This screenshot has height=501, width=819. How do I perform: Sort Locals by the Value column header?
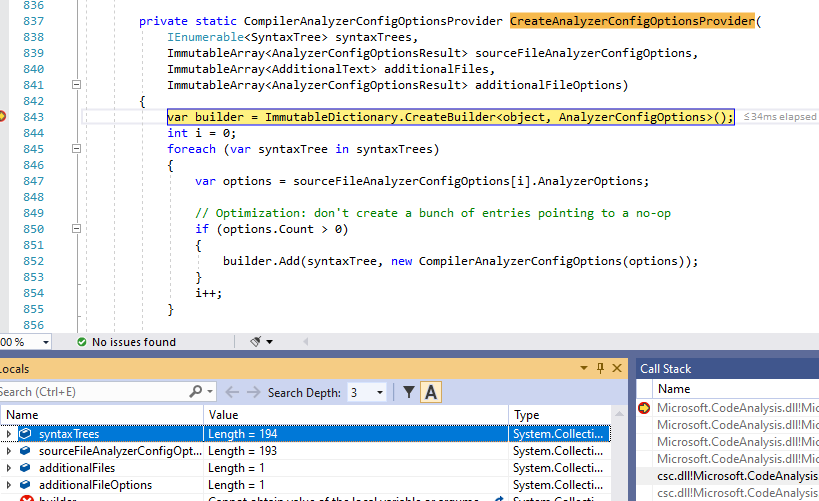pos(355,415)
